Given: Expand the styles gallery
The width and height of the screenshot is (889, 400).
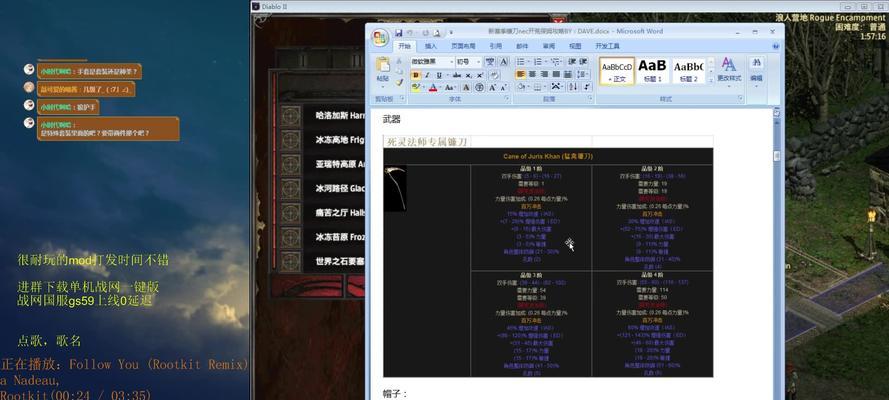Looking at the screenshot, I should [x=711, y=81].
